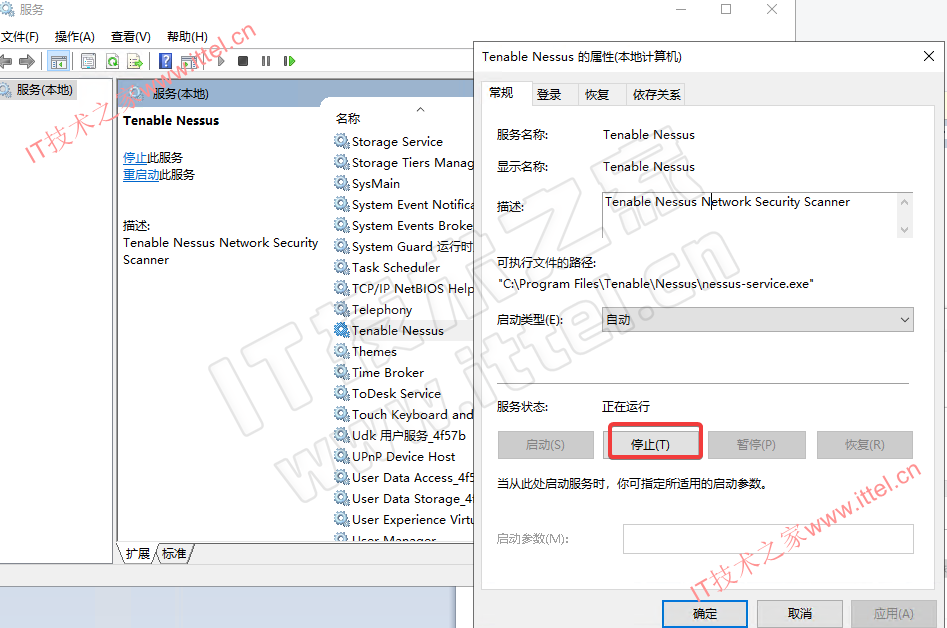Close the Tenable Nessus properties dialog
Viewport: 947px width, 628px height.
pos(929,56)
